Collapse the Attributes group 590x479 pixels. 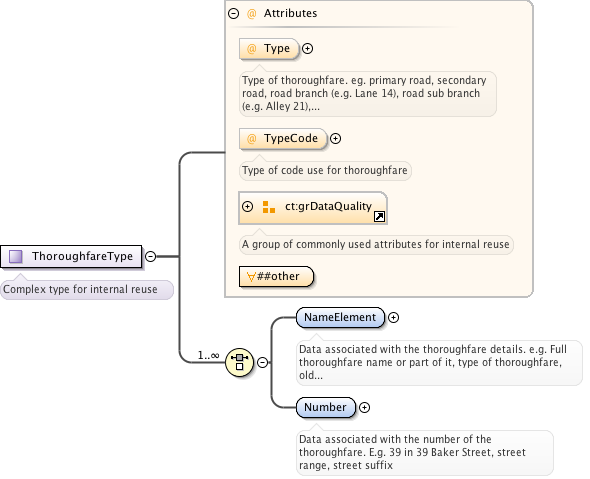pos(233,14)
